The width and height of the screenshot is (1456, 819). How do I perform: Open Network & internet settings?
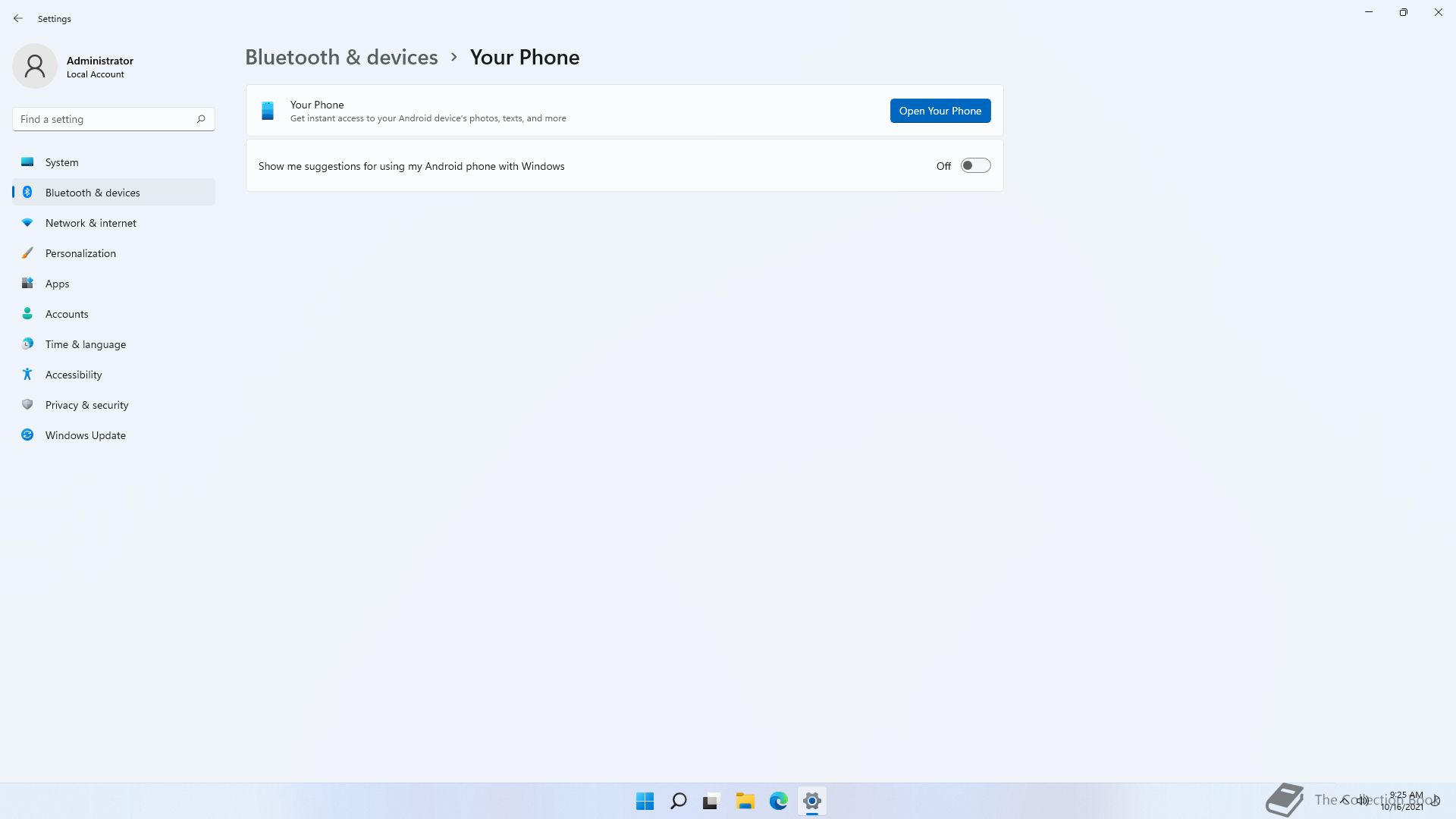click(114, 223)
